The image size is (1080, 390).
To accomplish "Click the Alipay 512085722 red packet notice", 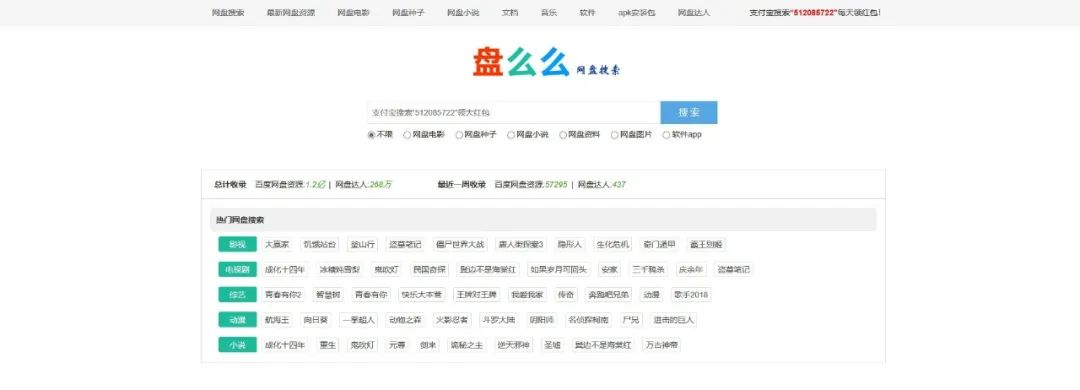I will click(815, 12).
